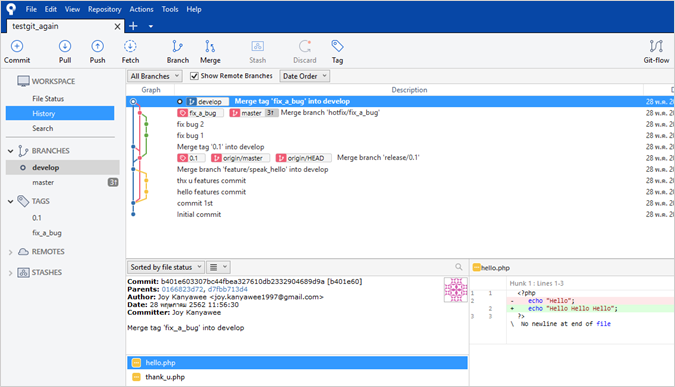Open the Actions menu

[141, 9]
